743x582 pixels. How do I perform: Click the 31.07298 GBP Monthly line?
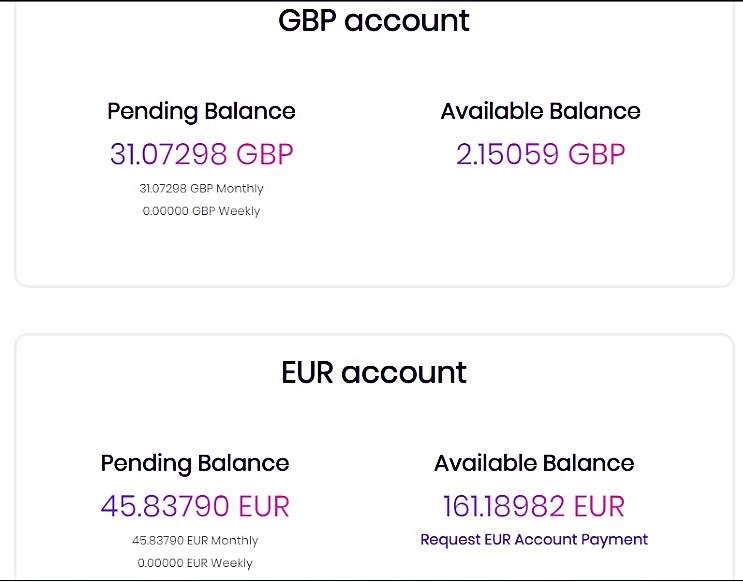pyautogui.click(x=201, y=188)
